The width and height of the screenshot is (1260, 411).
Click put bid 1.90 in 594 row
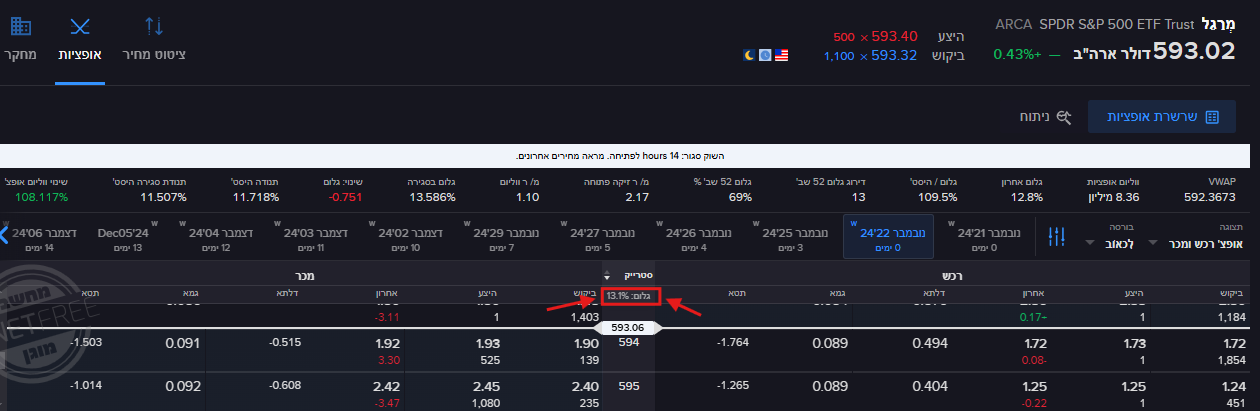586,343
